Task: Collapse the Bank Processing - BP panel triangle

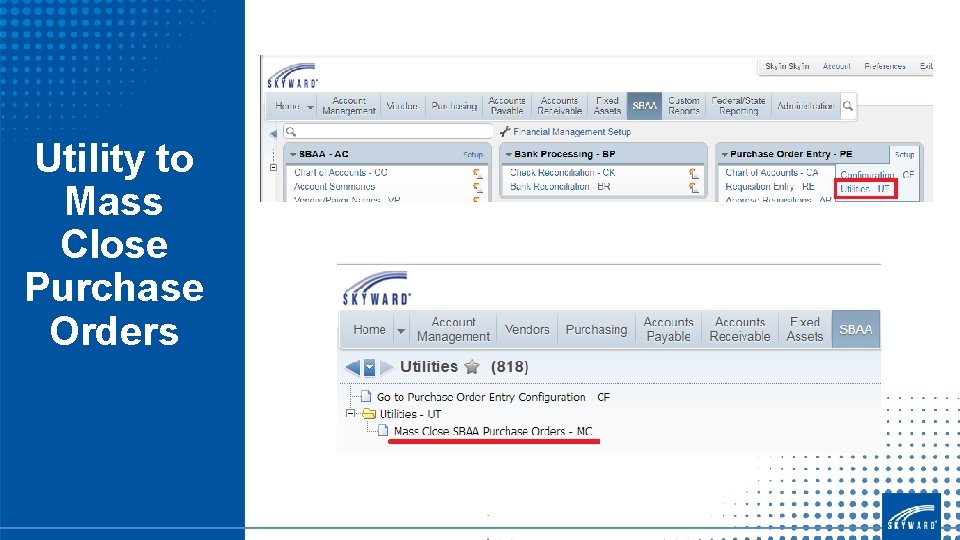Action: 509,154
